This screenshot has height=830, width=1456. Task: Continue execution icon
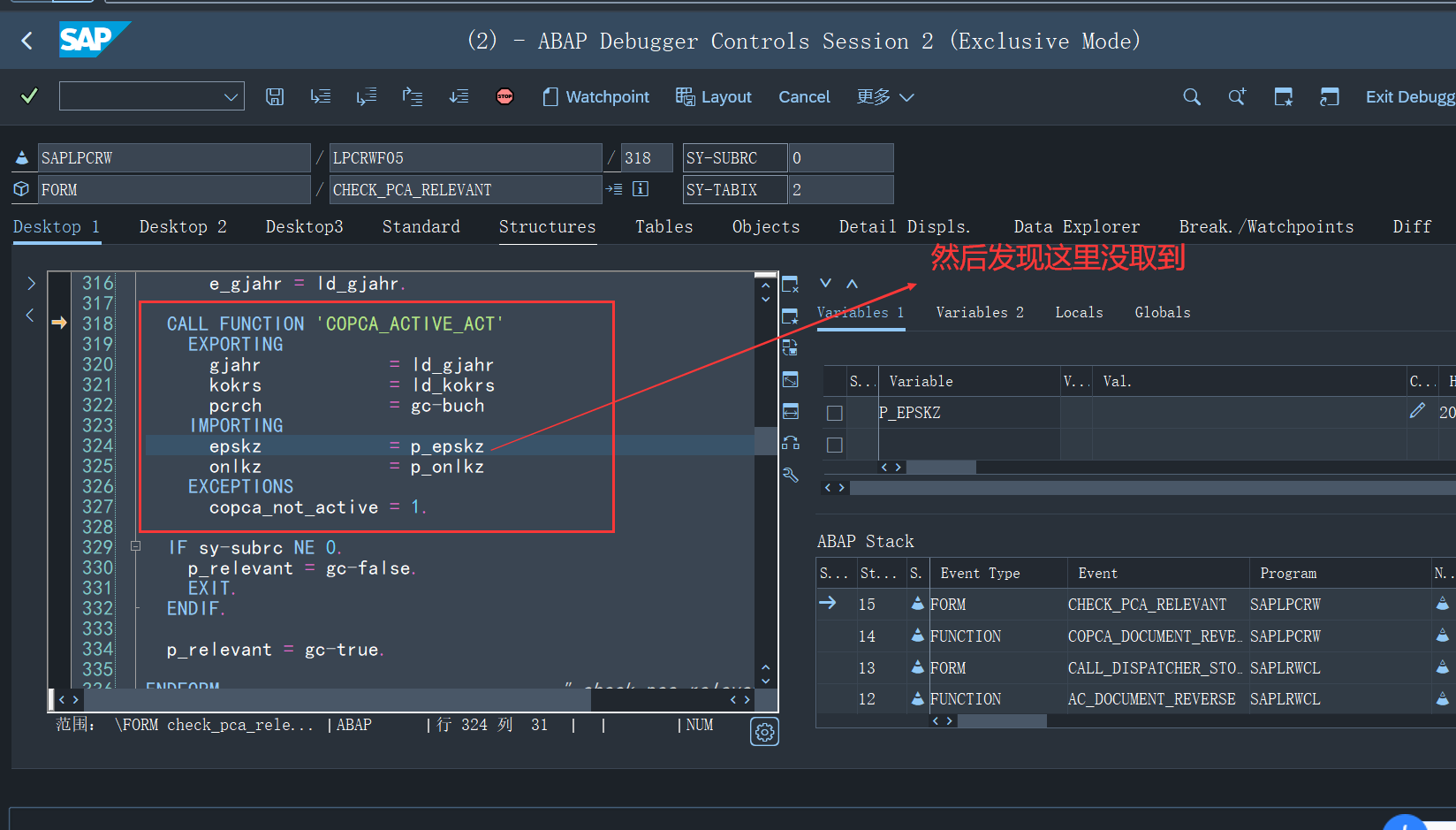[459, 96]
